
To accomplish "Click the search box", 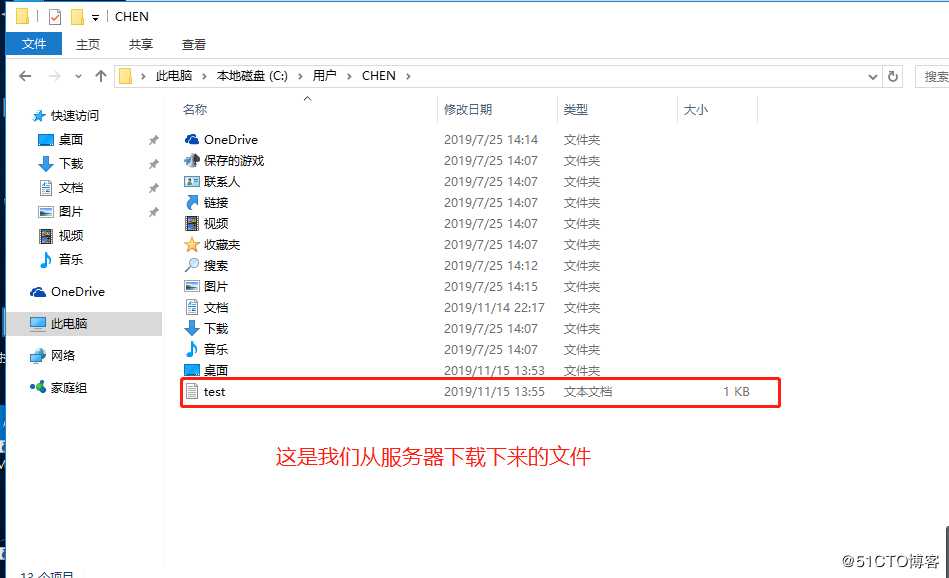I will pyautogui.click(x=932, y=77).
